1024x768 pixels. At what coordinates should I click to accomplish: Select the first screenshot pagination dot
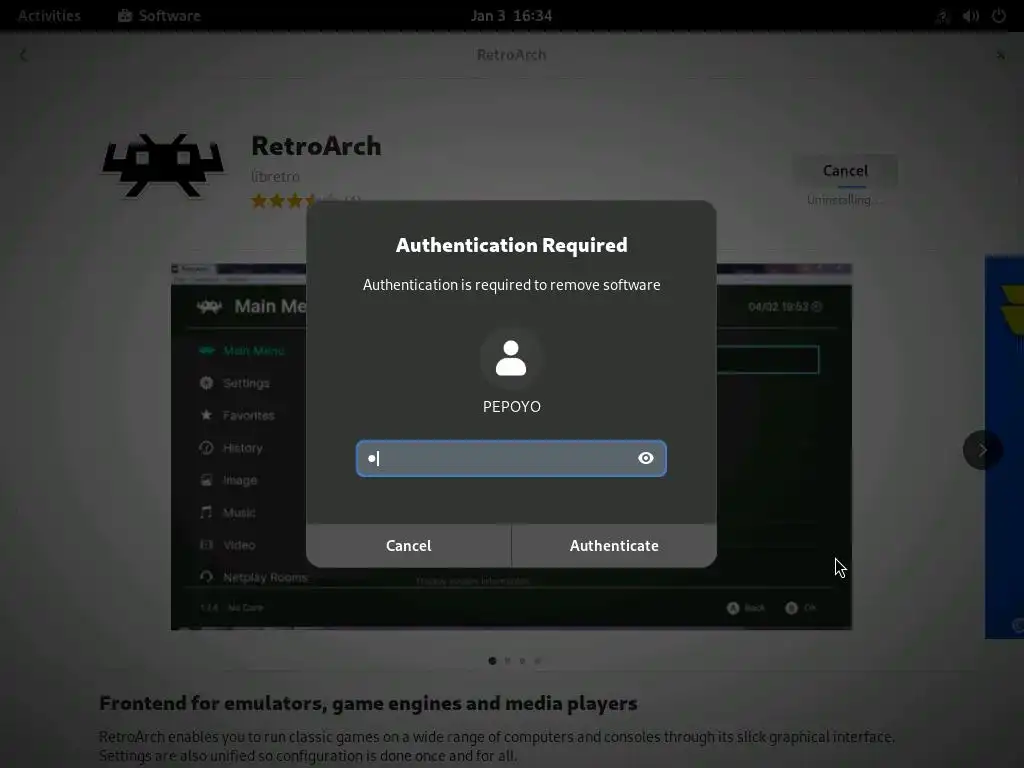[x=492, y=661]
